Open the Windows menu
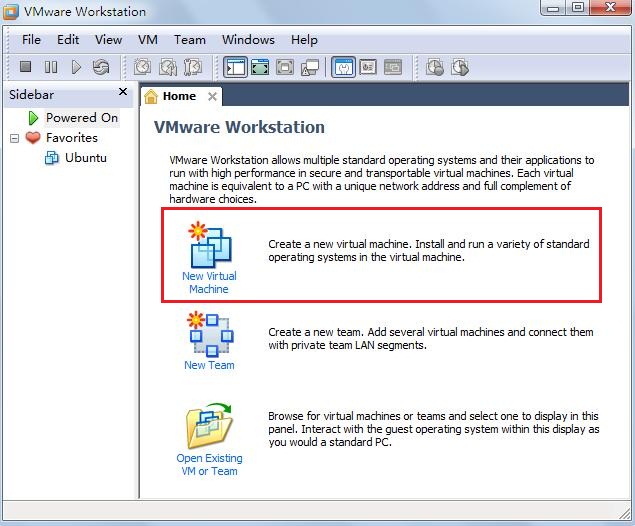Viewport: 635px width, 526px height. (x=248, y=40)
